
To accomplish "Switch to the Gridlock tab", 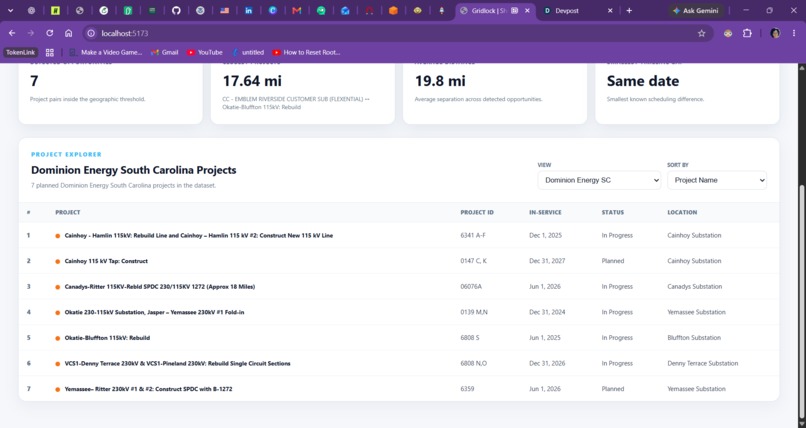I will point(494,11).
